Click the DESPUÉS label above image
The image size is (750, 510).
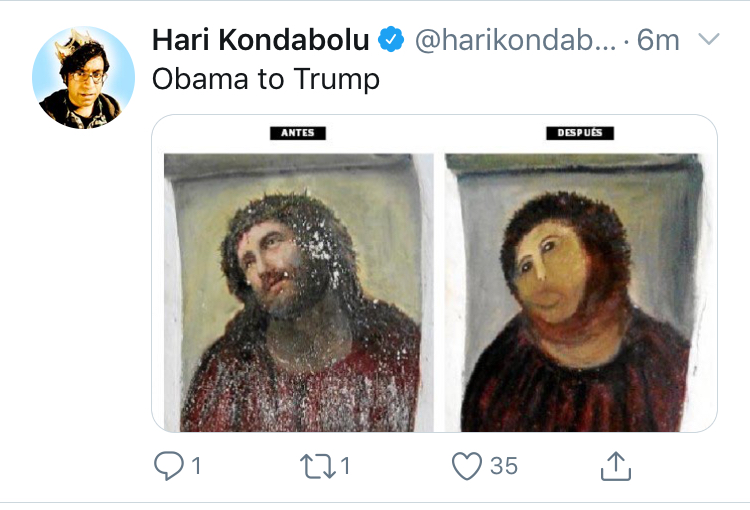point(580,133)
